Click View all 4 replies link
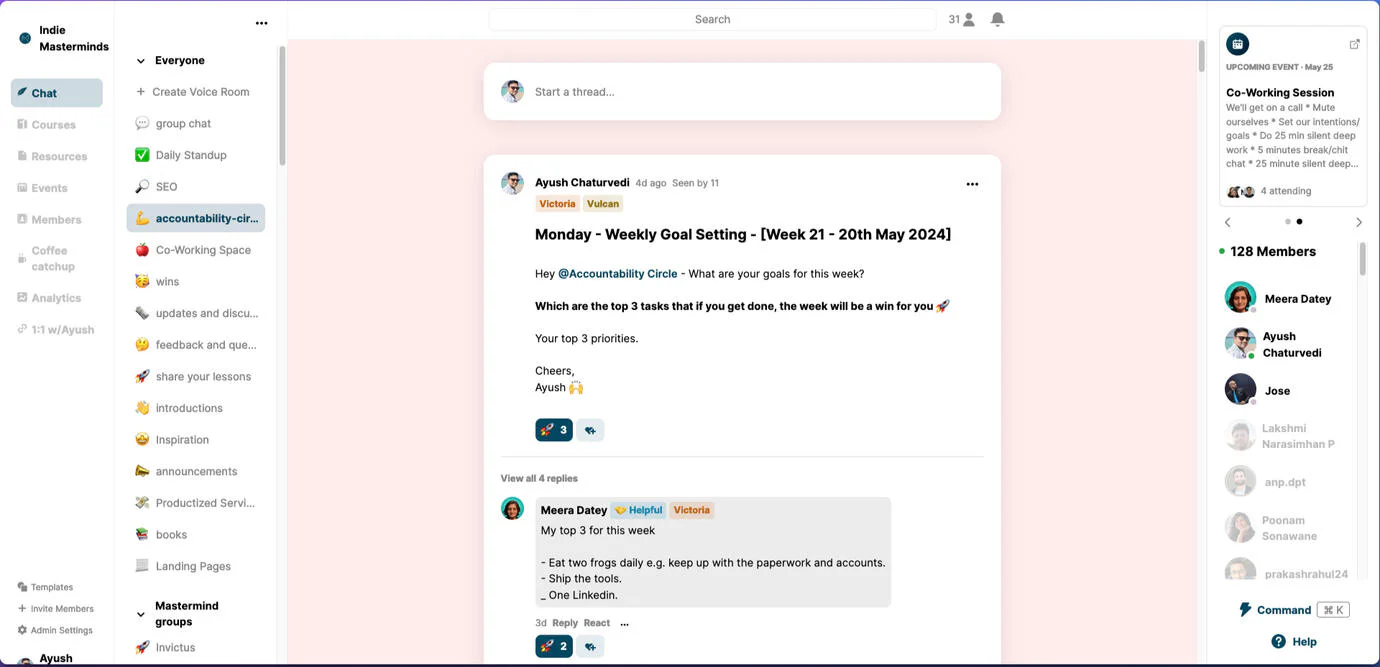This screenshot has height=667, width=1380. [539, 478]
